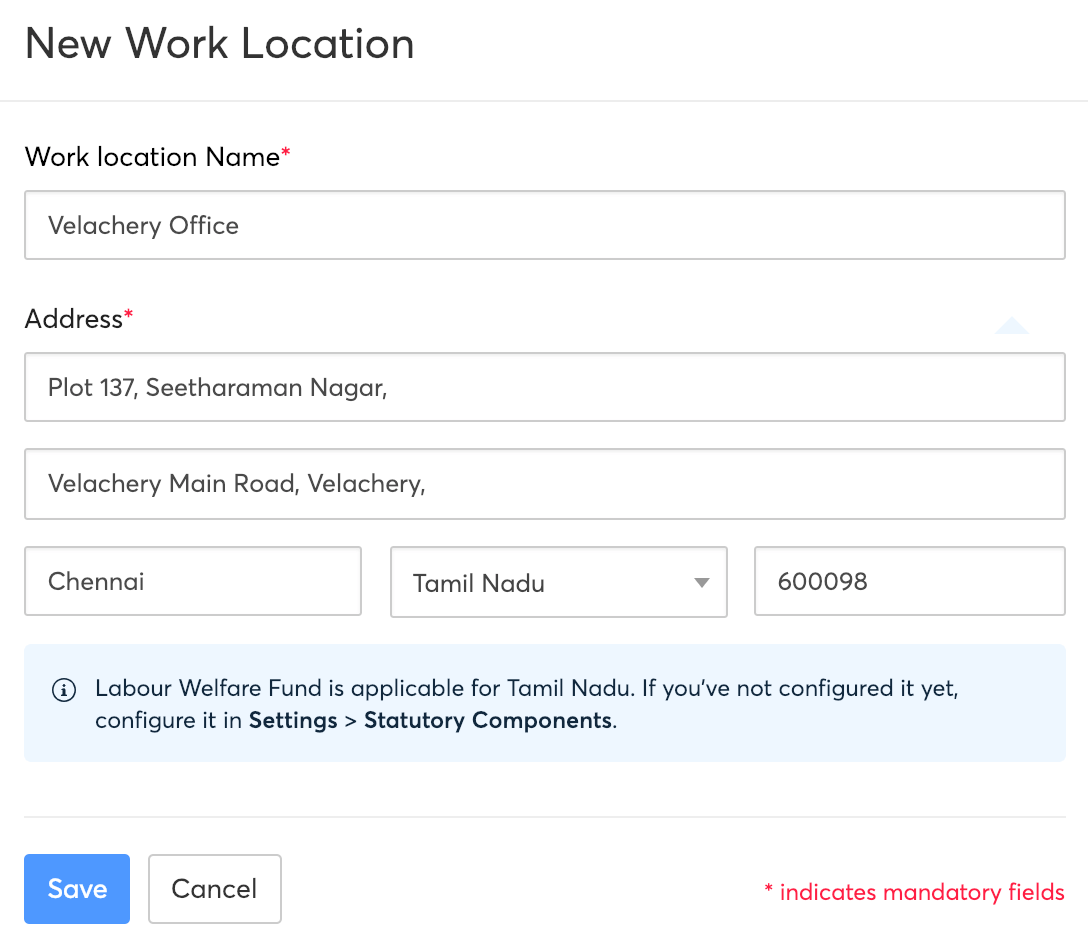
Task: Collapse the Address section using the upward chevron
Action: (x=1012, y=325)
